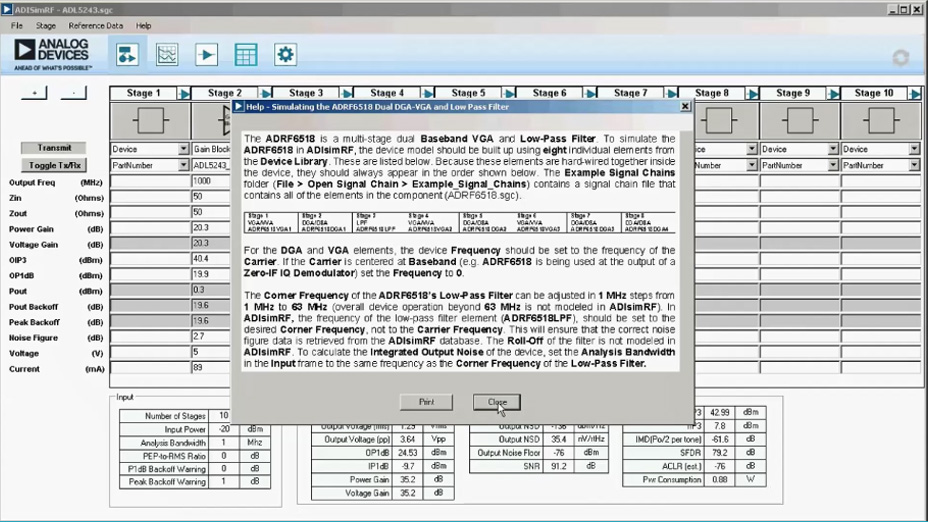Click the Stage 2 Noise Figure value 2.7
The width and height of the screenshot is (928, 522).
(x=211, y=337)
